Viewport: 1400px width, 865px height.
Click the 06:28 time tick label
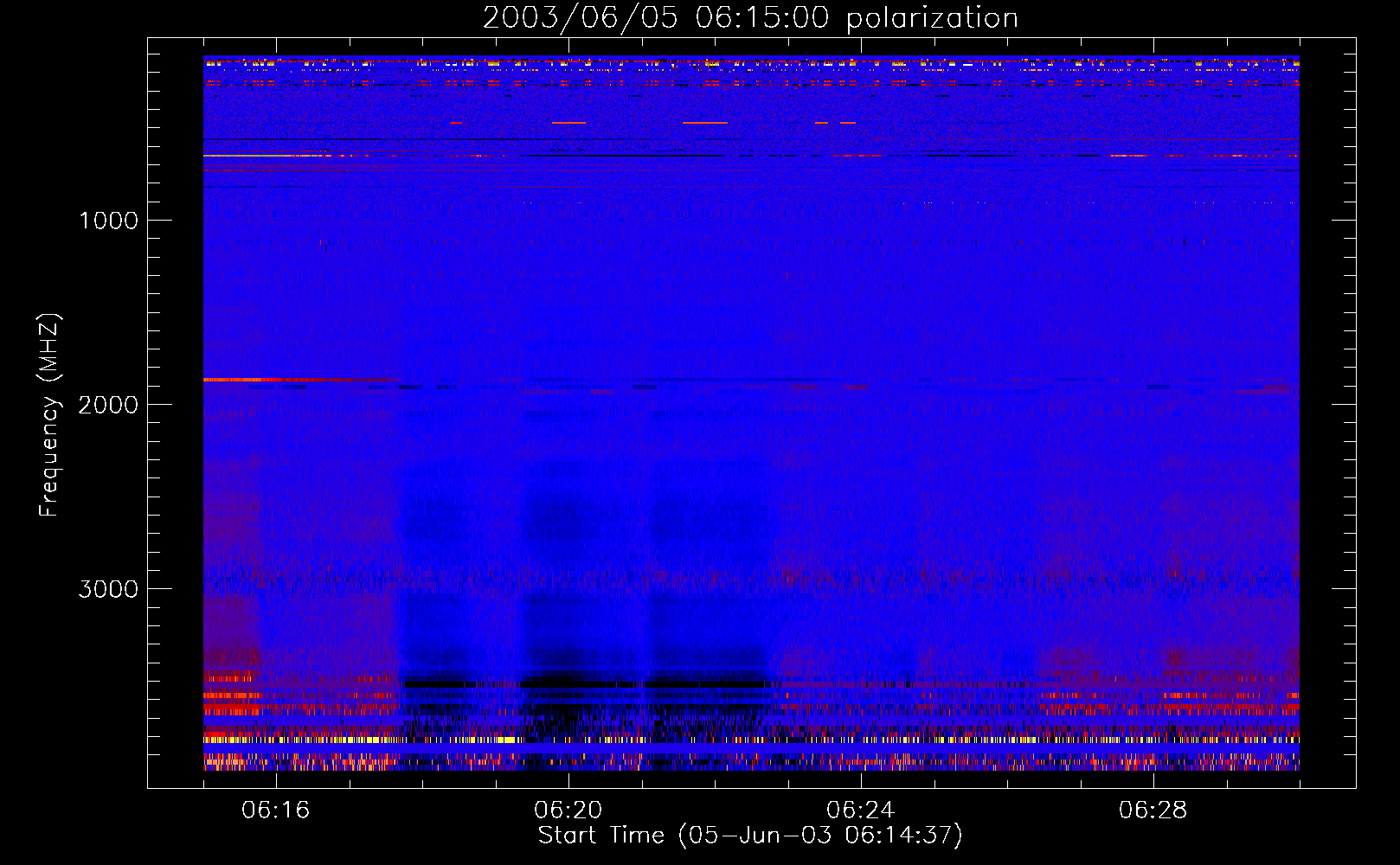coord(1153,811)
